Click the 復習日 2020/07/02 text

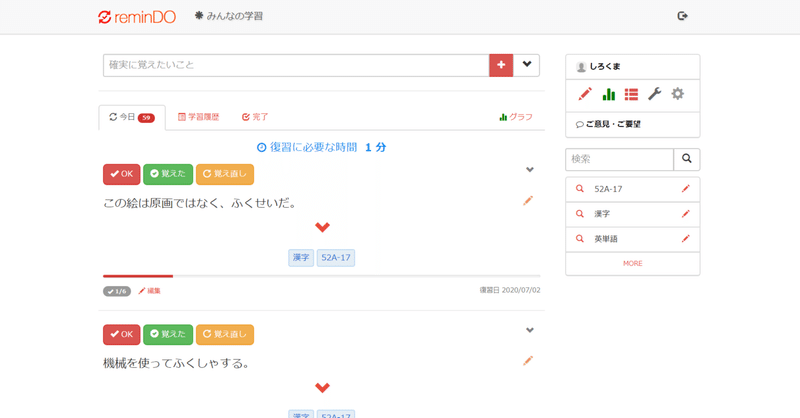pos(510,290)
